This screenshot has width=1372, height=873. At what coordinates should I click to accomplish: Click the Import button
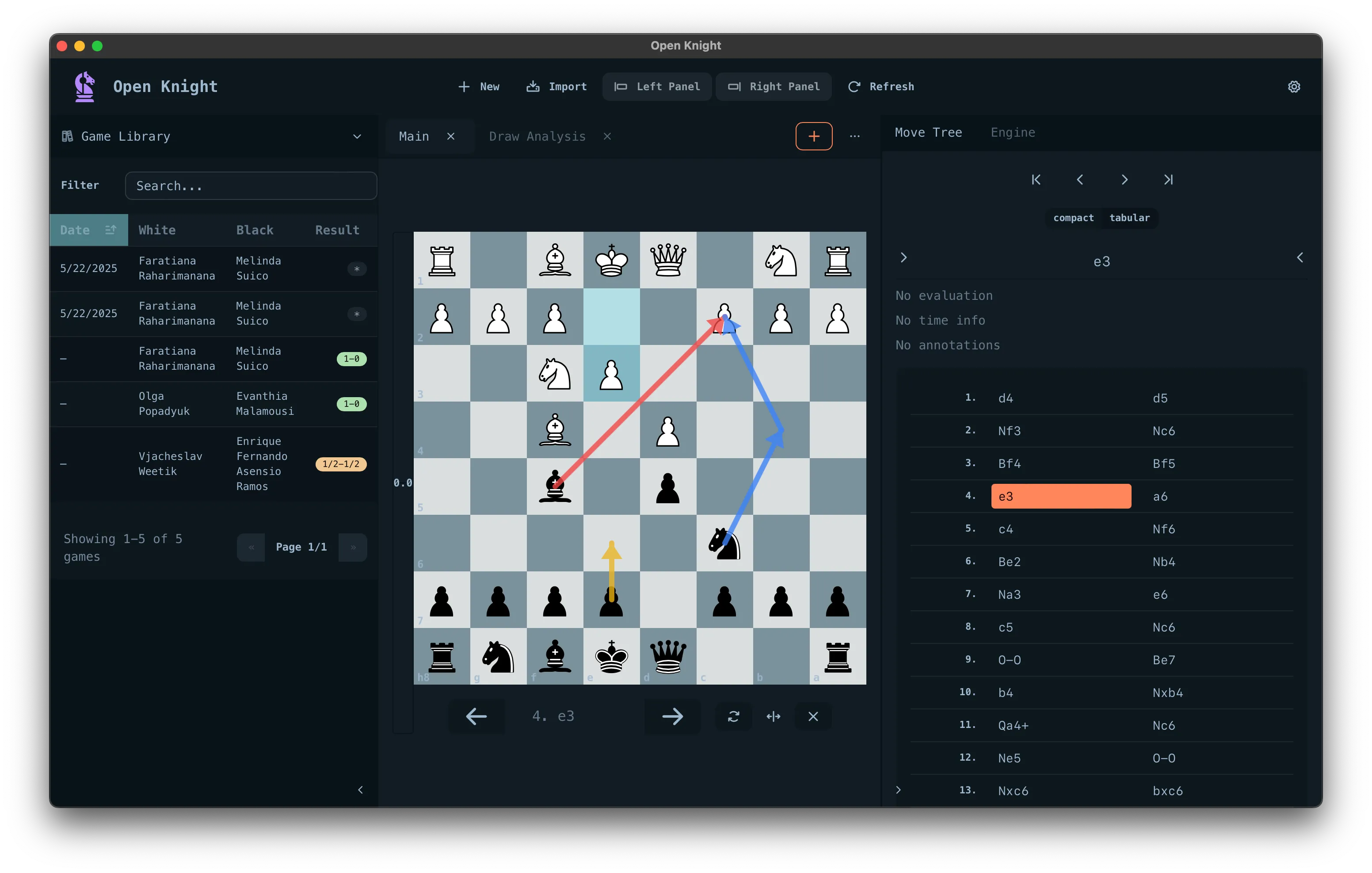pyautogui.click(x=556, y=87)
